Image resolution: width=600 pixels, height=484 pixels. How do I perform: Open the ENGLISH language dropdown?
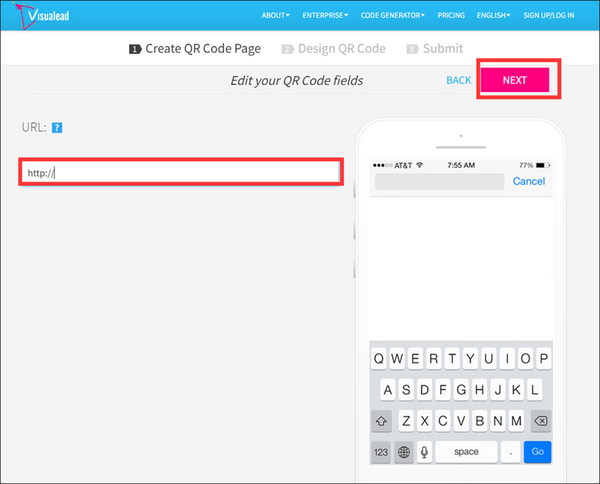pyautogui.click(x=493, y=16)
